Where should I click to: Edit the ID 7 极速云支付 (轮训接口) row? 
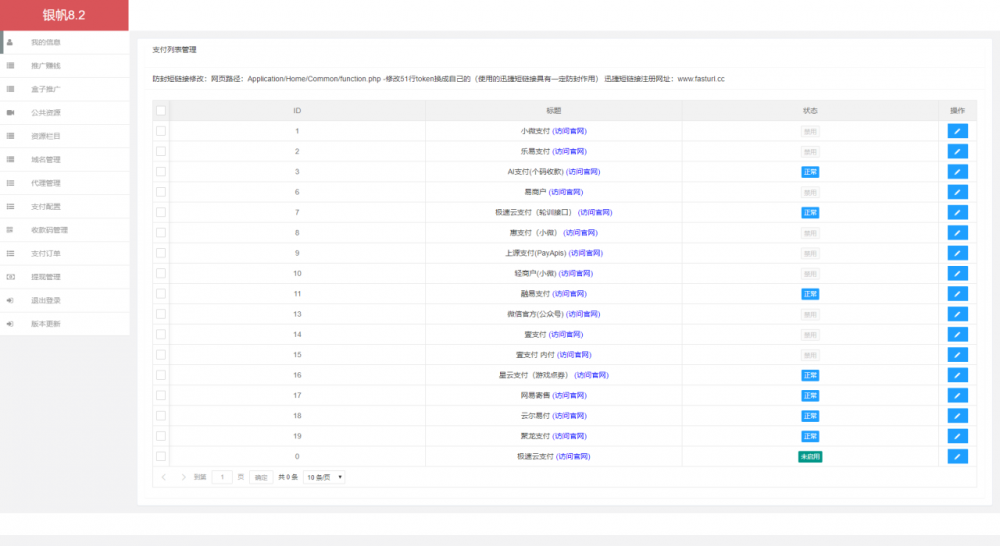[x=957, y=212]
